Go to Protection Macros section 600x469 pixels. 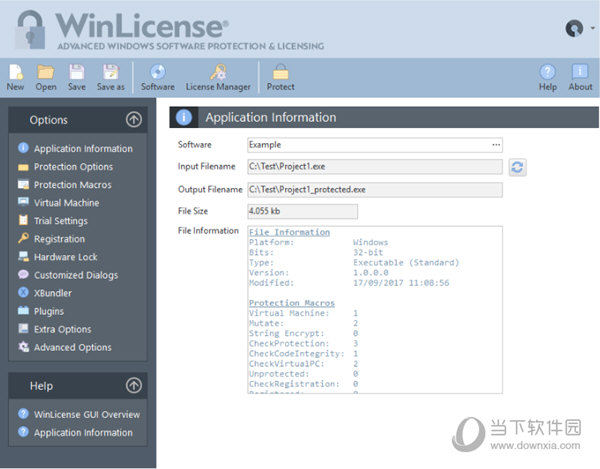[x=65, y=185]
